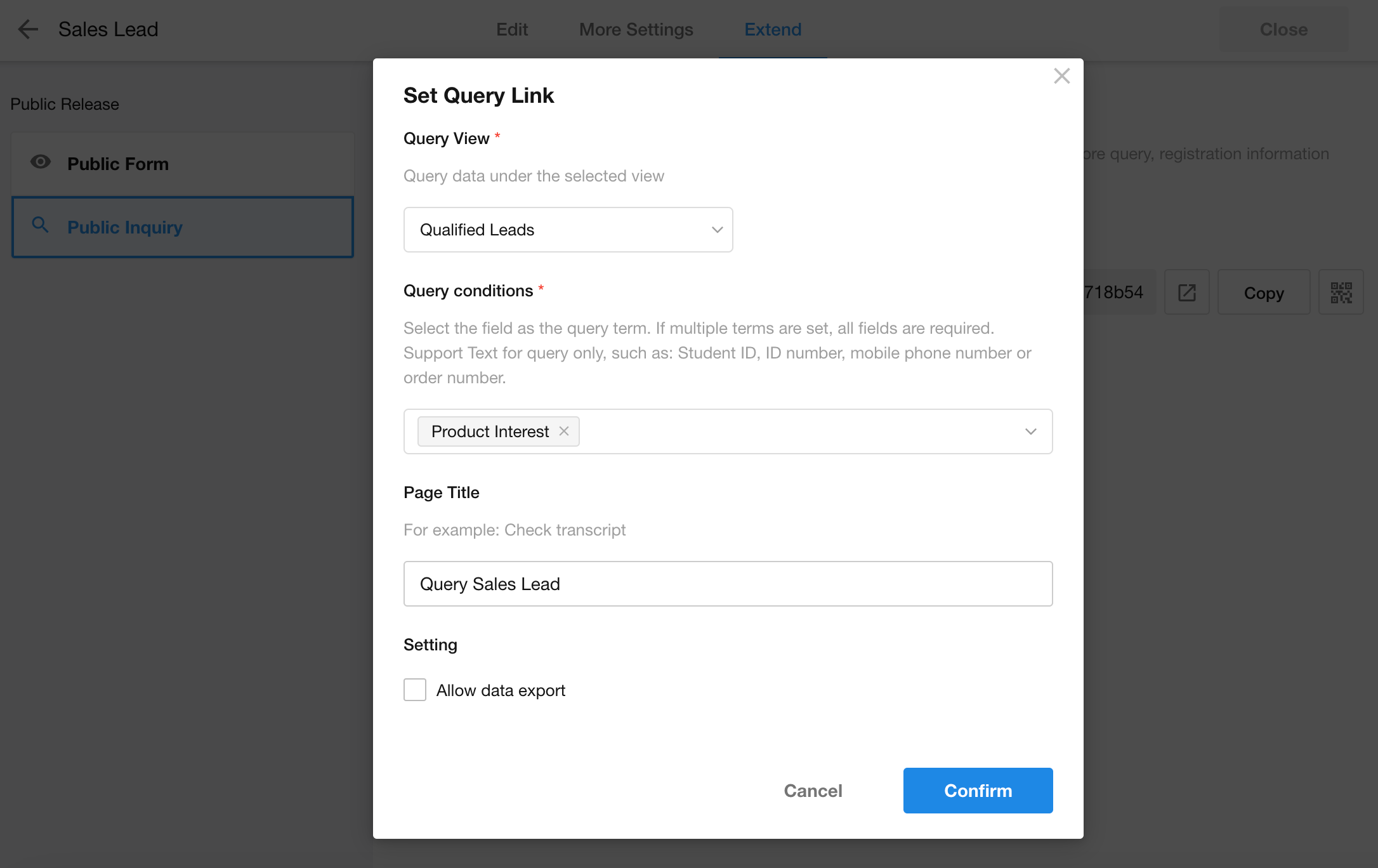This screenshot has height=868, width=1378.
Task: Select the Extend tab
Action: click(x=772, y=29)
